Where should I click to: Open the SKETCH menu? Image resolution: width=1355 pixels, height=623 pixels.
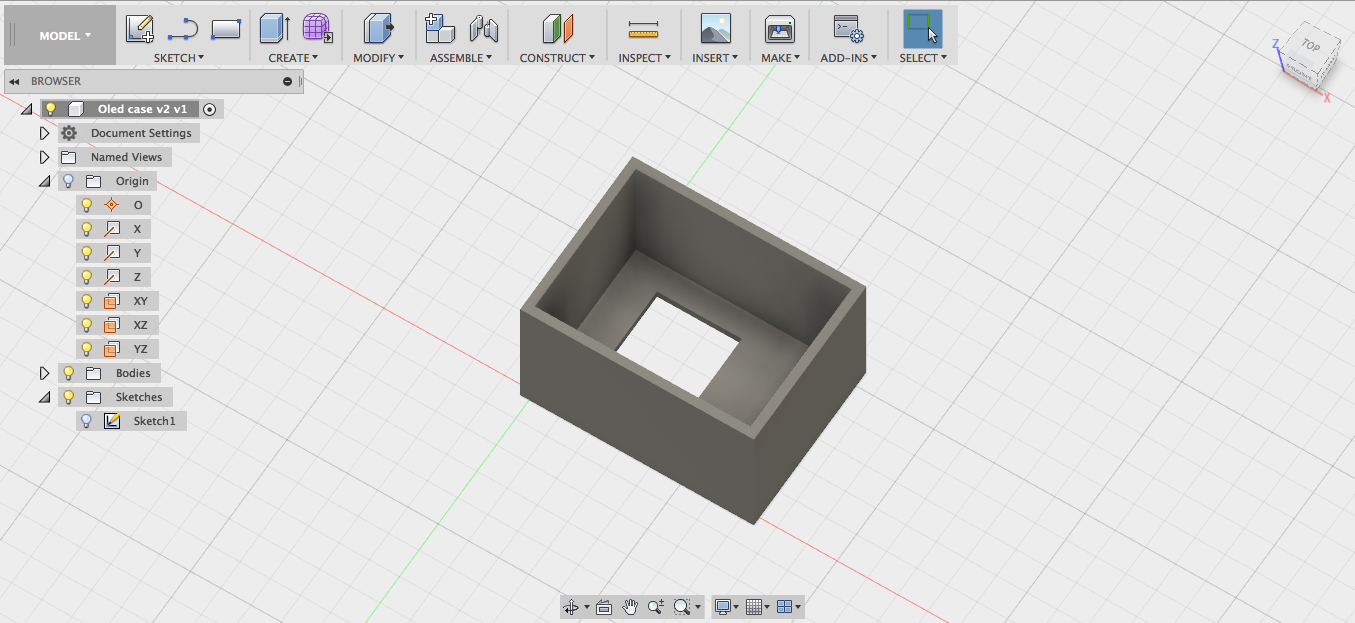tap(179, 58)
